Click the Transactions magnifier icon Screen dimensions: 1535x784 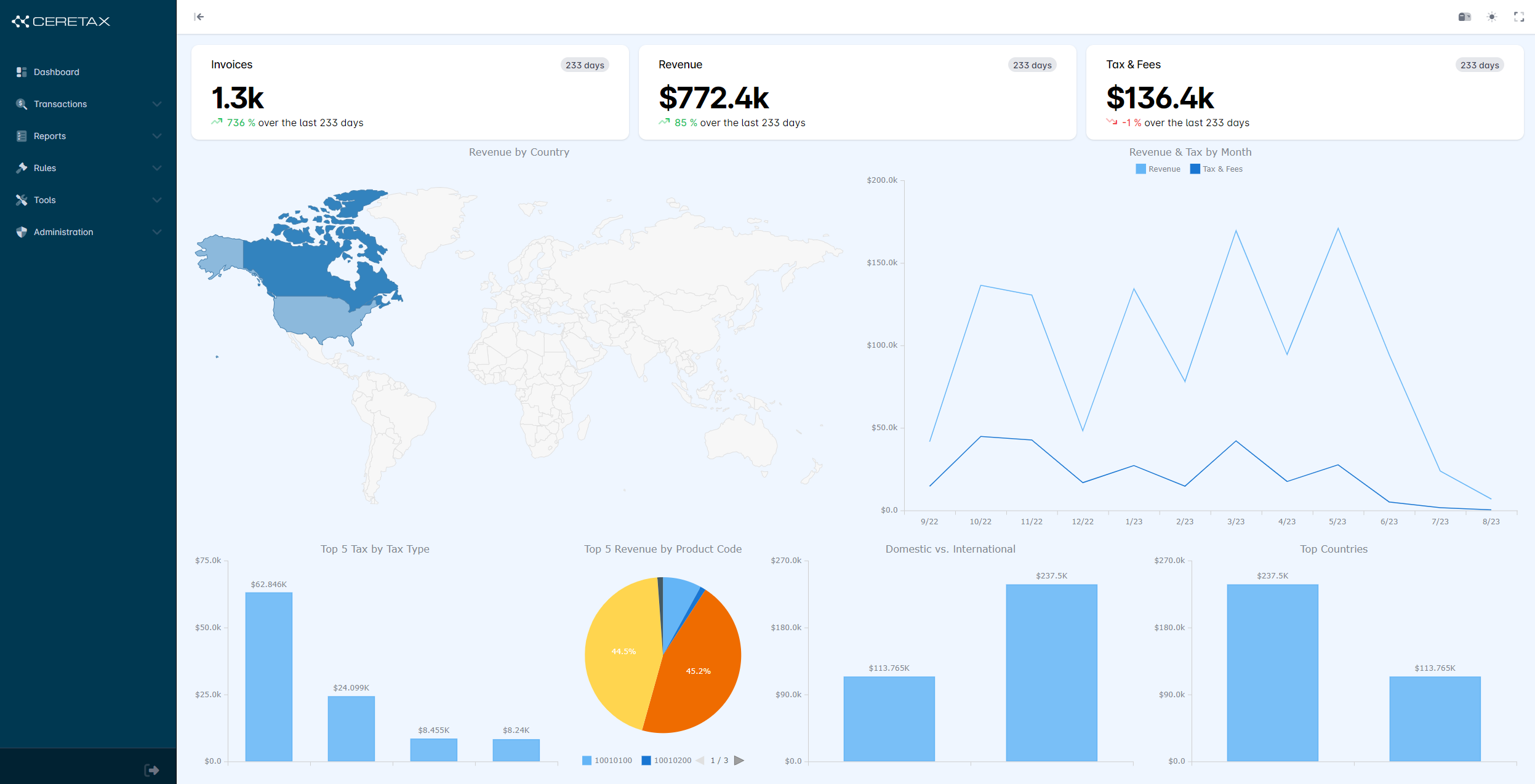pos(22,104)
